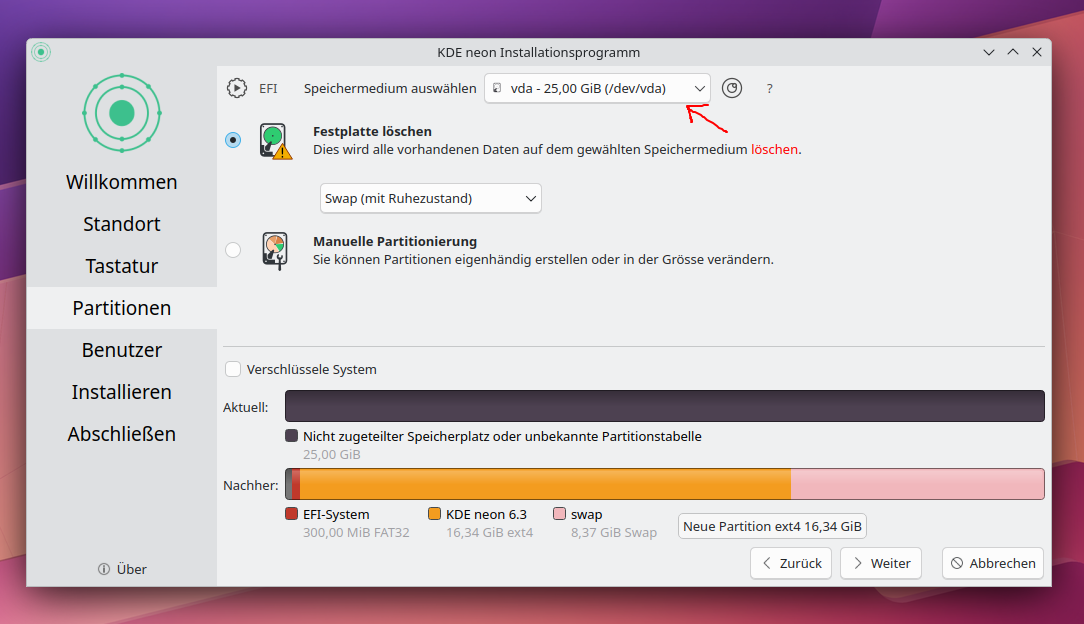This screenshot has height=624, width=1084.
Task: Click the 8,37 GiB Swap text
Action: [x=614, y=533]
